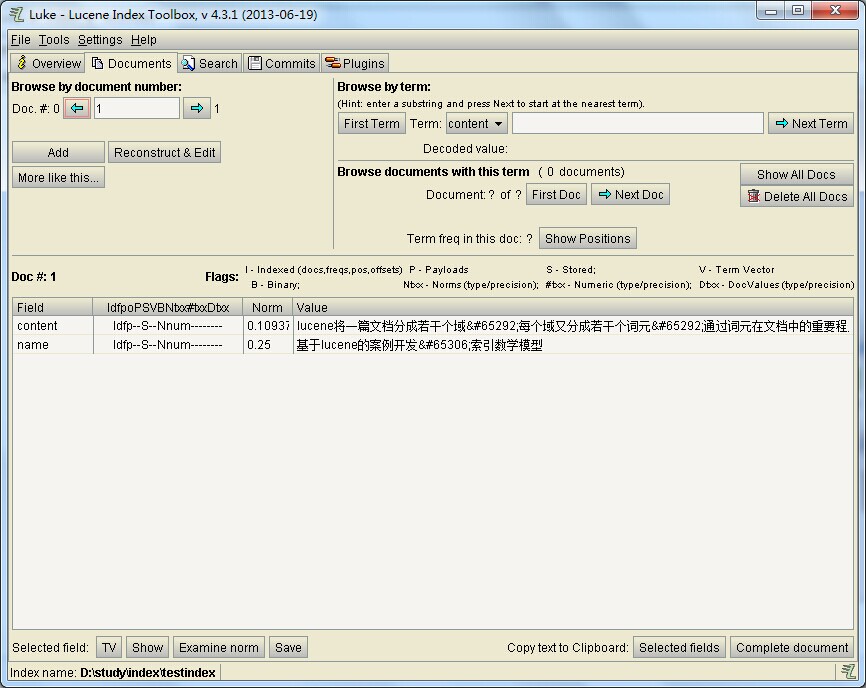Close the Luke window
This screenshot has width=866, height=688.
[x=835, y=10]
